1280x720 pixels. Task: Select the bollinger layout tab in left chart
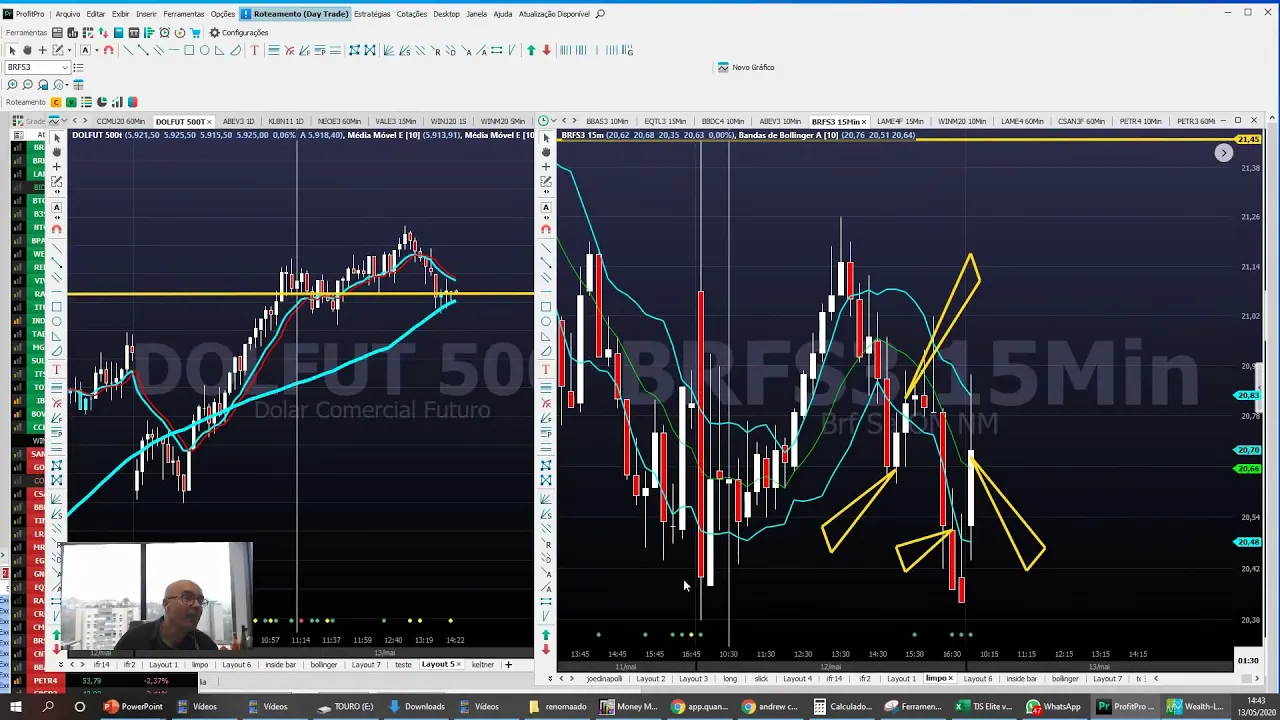tap(324, 664)
